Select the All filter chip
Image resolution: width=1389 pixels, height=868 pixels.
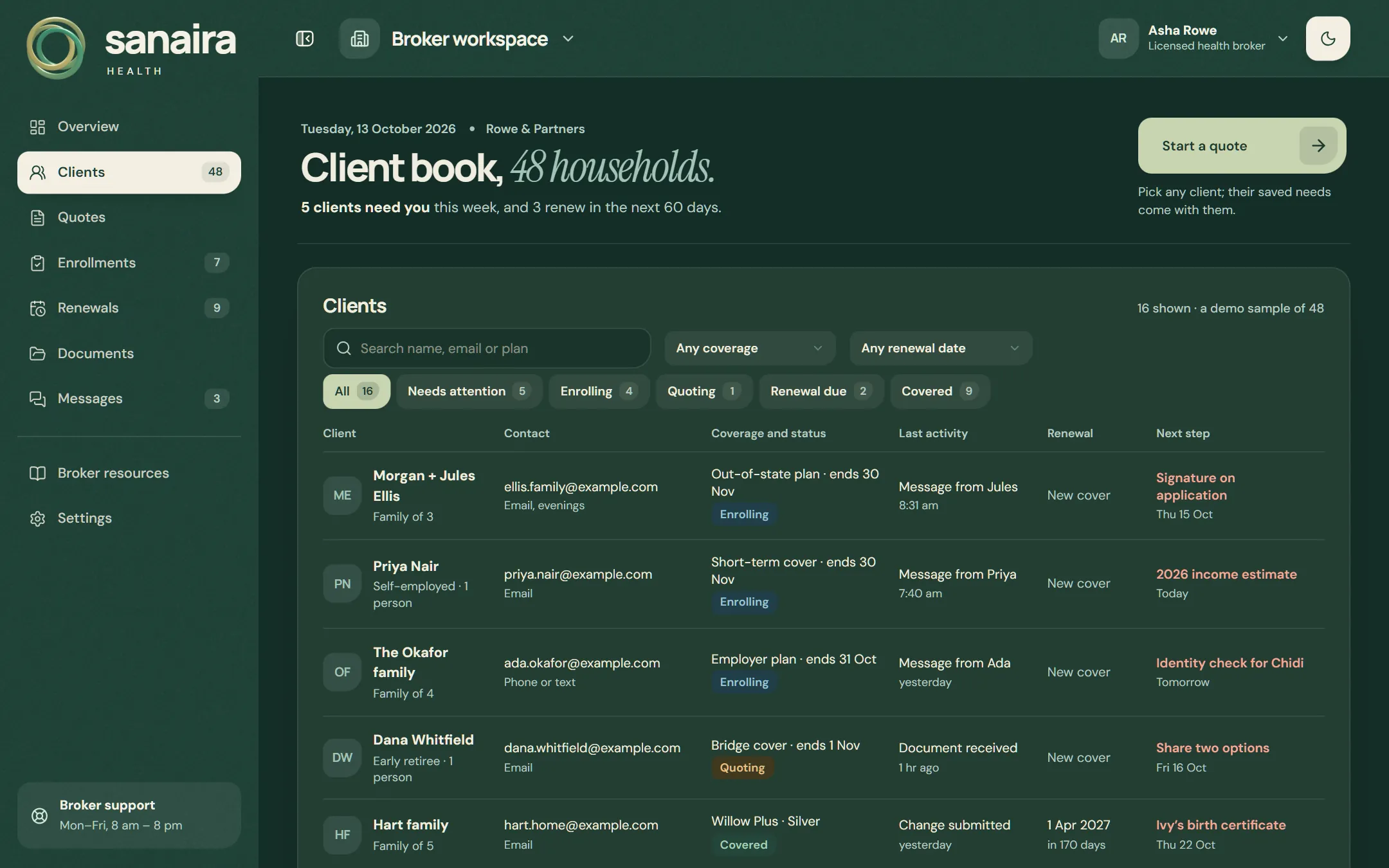click(356, 391)
